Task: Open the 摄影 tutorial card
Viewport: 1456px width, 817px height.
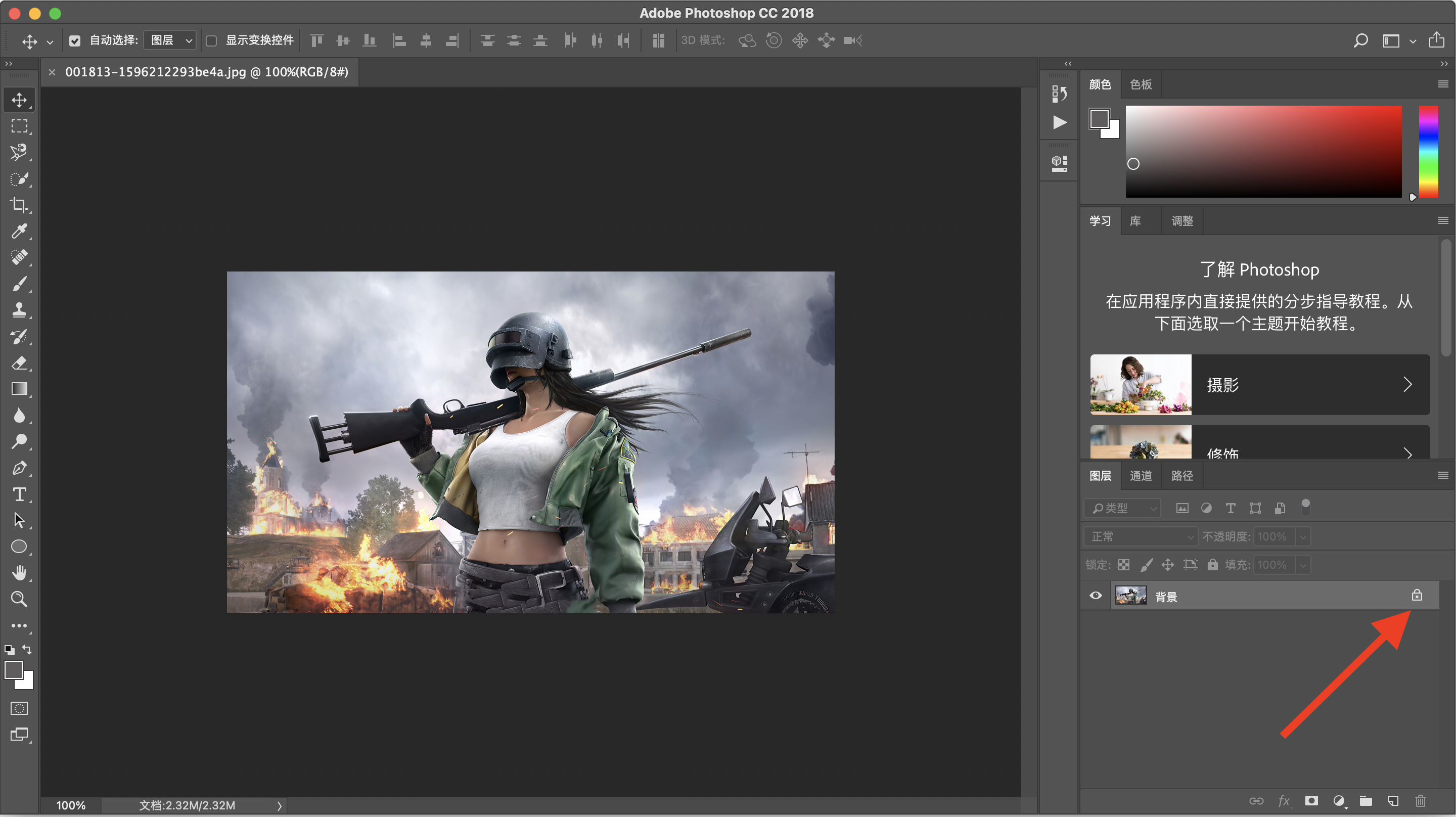Action: [x=1259, y=384]
